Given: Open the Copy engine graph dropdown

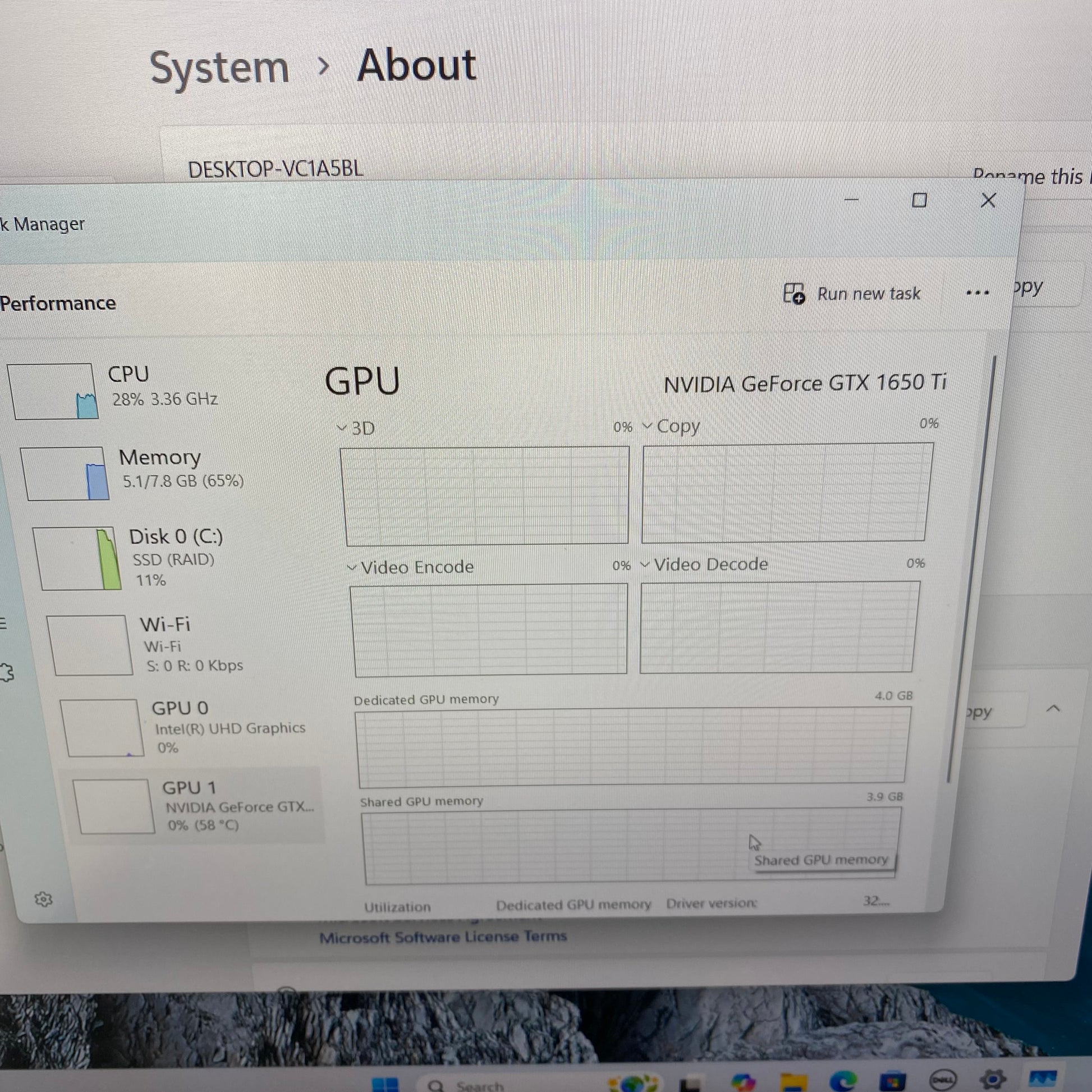Looking at the screenshot, I should (672, 426).
